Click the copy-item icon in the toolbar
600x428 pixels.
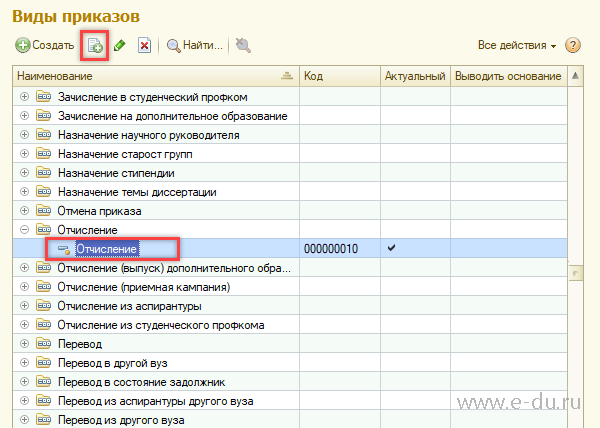click(95, 46)
